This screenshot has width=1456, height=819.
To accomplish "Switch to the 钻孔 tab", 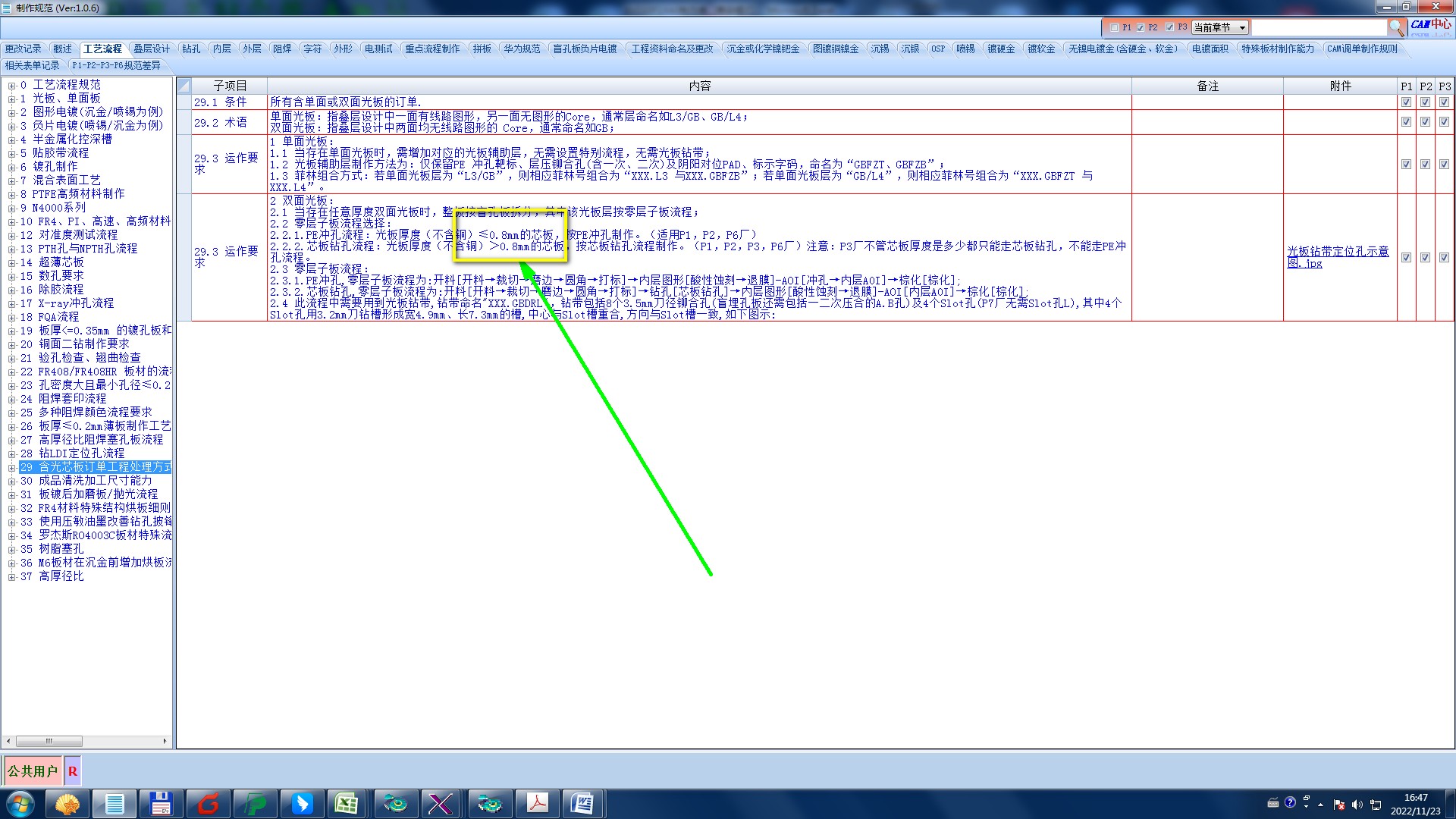I will point(191,49).
